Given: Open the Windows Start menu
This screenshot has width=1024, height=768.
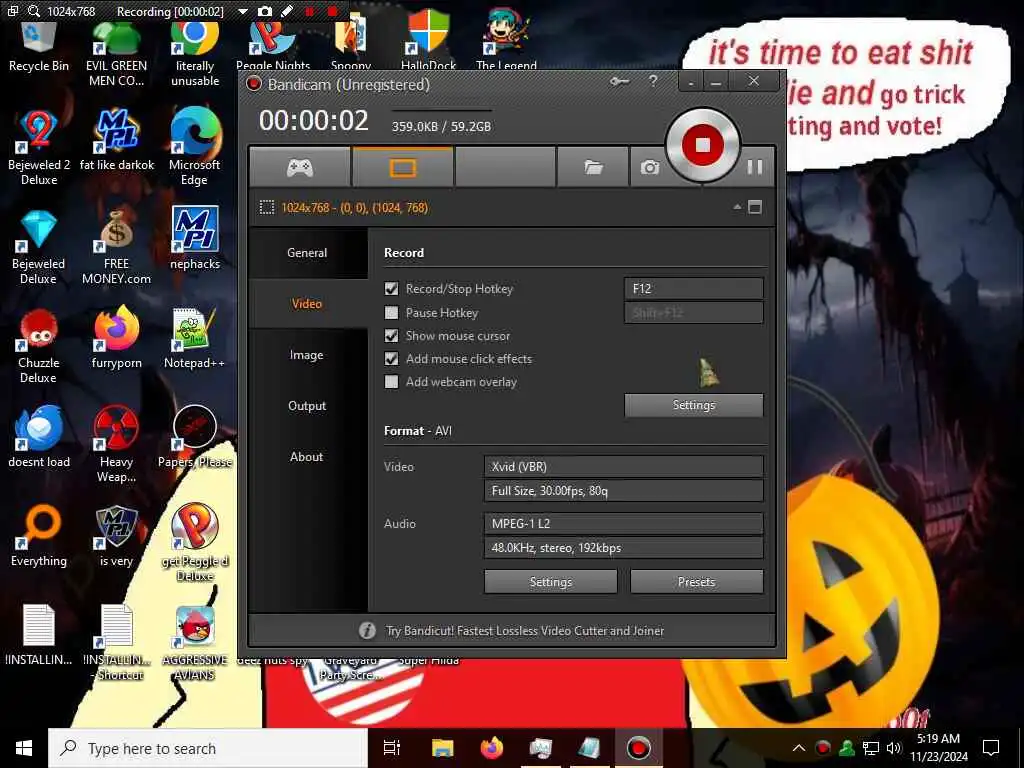Looking at the screenshot, I should (x=24, y=748).
